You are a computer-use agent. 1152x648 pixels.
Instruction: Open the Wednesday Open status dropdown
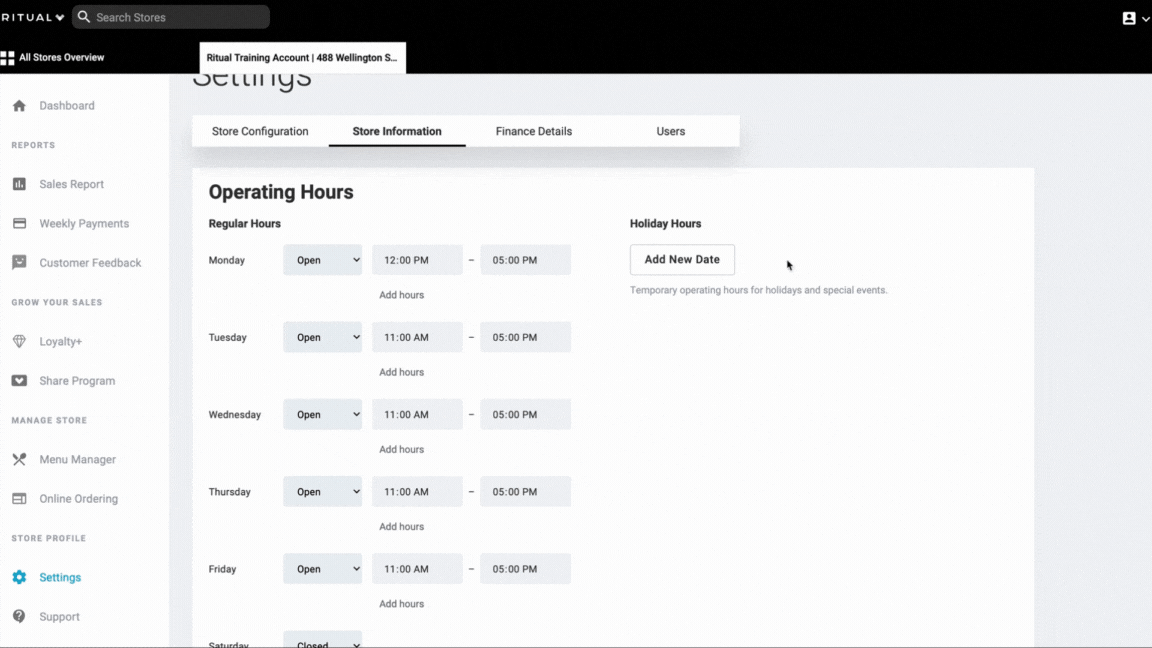323,414
